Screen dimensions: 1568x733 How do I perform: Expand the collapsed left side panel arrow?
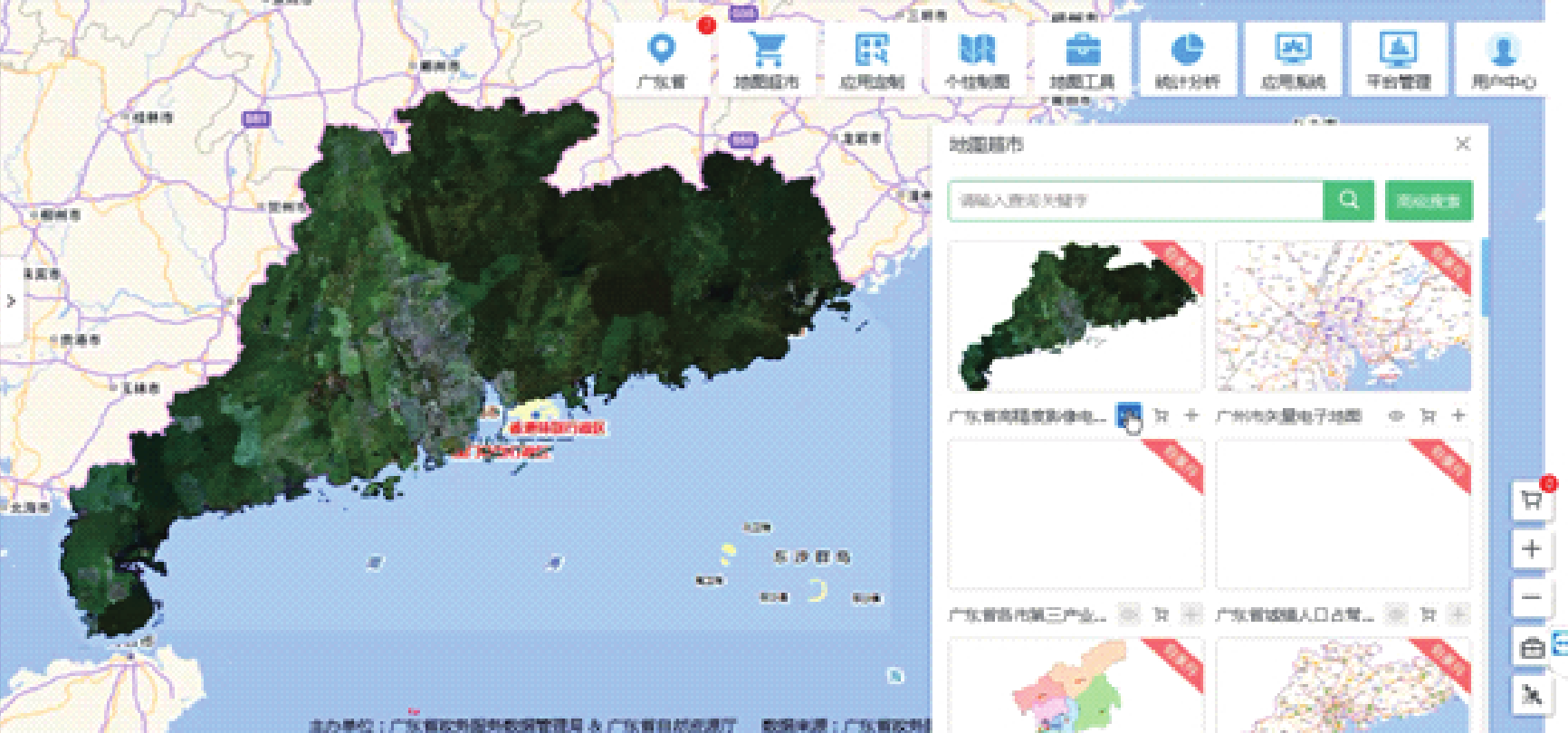pos(11,300)
